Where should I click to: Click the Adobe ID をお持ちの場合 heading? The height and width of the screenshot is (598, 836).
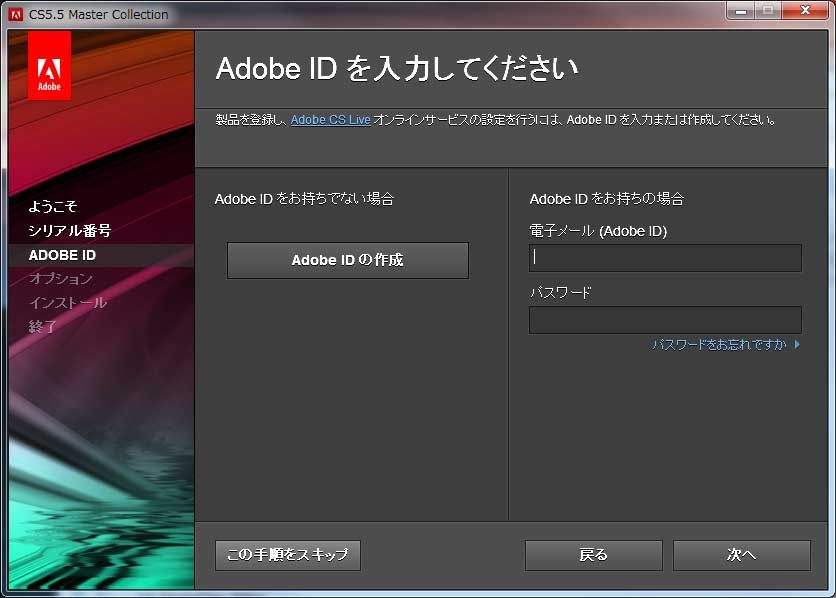tap(607, 199)
